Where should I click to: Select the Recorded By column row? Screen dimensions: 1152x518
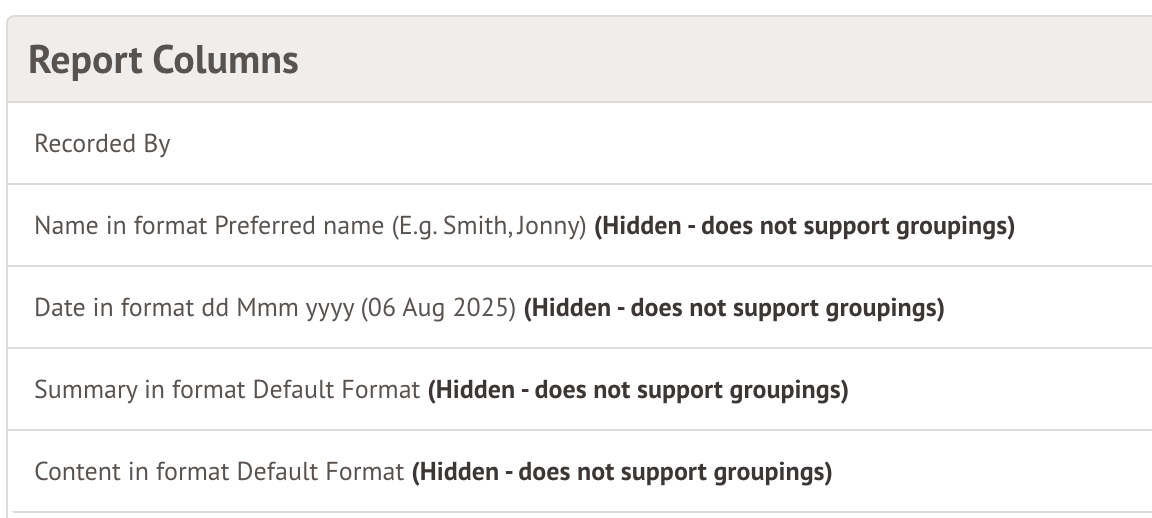(x=103, y=144)
